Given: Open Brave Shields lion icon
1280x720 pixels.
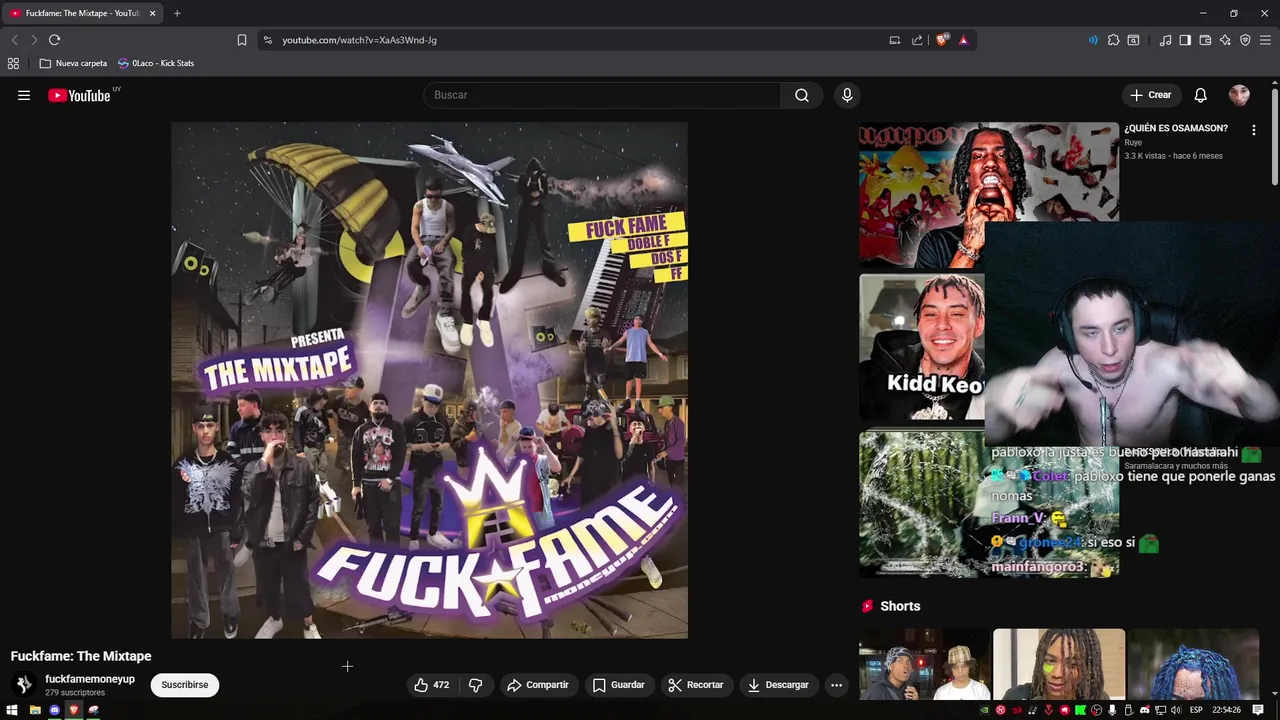Looking at the screenshot, I should click(x=941, y=40).
